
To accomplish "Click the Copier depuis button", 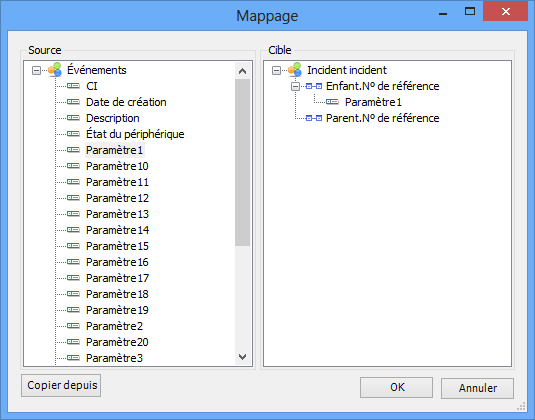I will 61,386.
